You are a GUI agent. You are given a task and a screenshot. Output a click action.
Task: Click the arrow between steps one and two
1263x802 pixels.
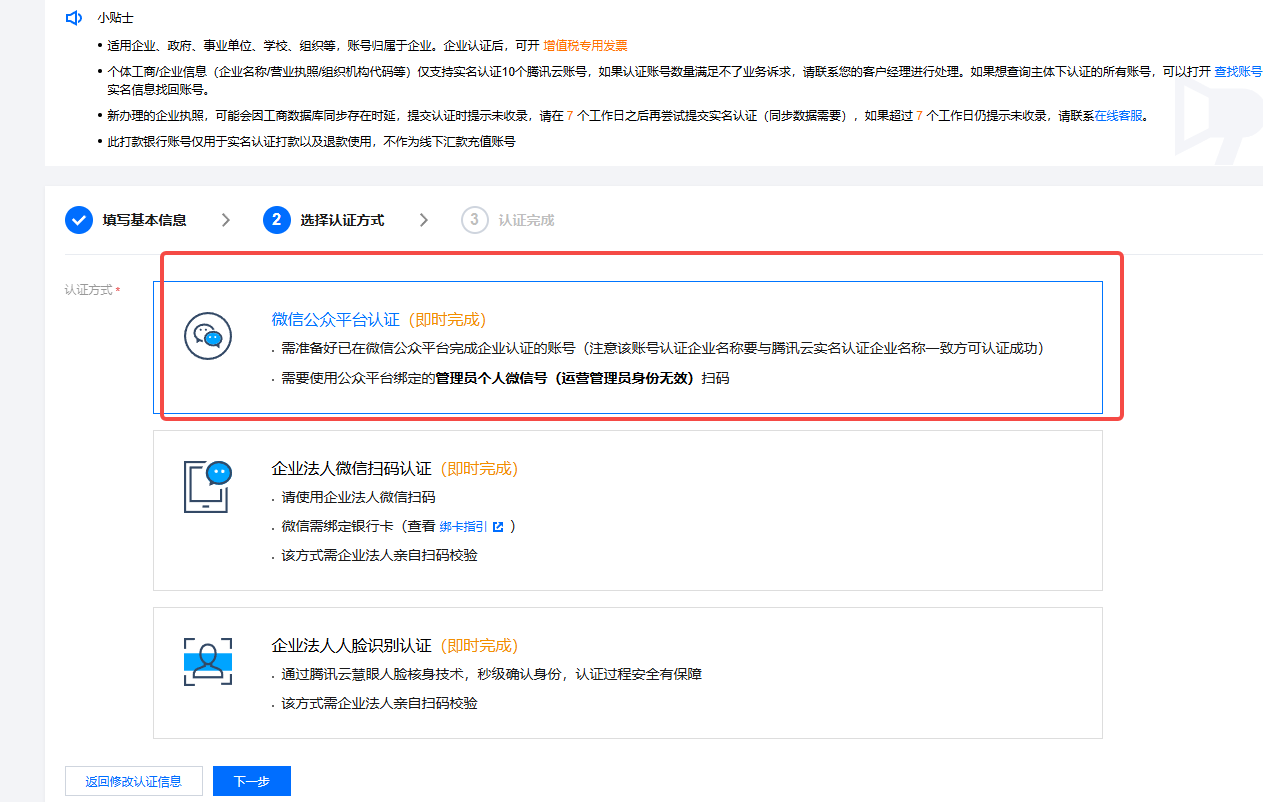226,220
